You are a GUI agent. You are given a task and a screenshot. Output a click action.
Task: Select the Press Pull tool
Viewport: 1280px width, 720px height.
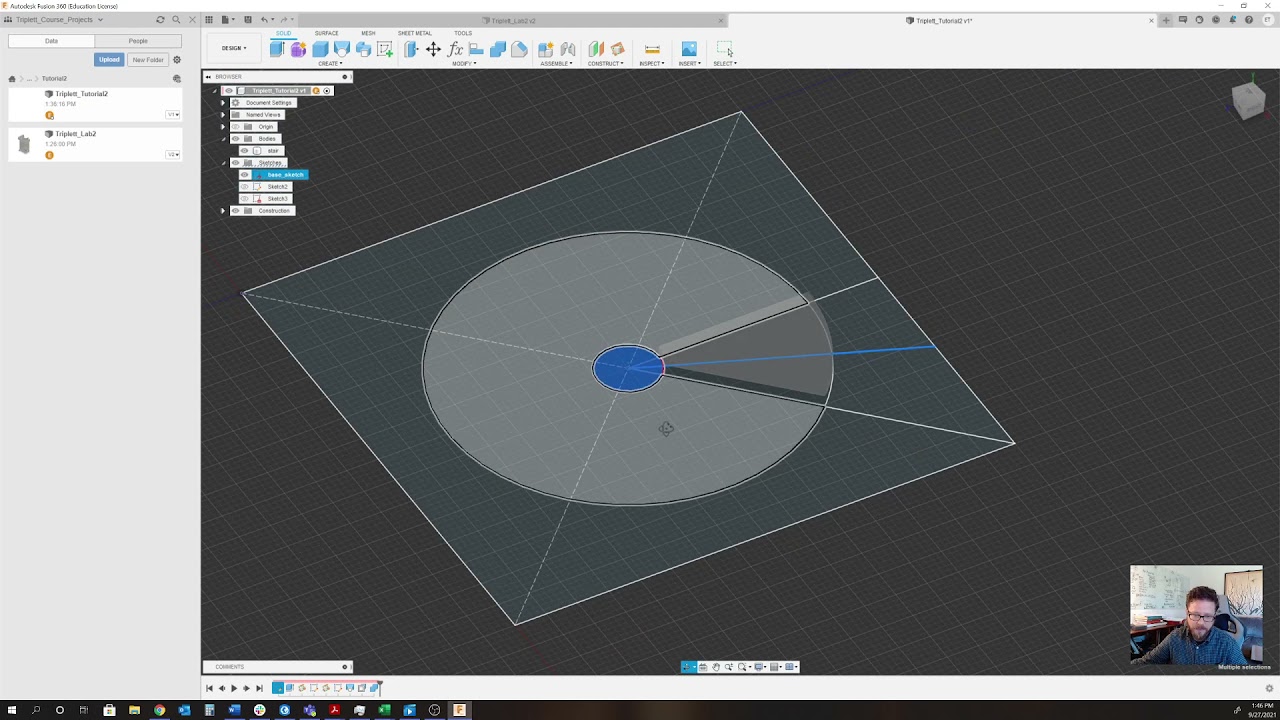click(411, 49)
